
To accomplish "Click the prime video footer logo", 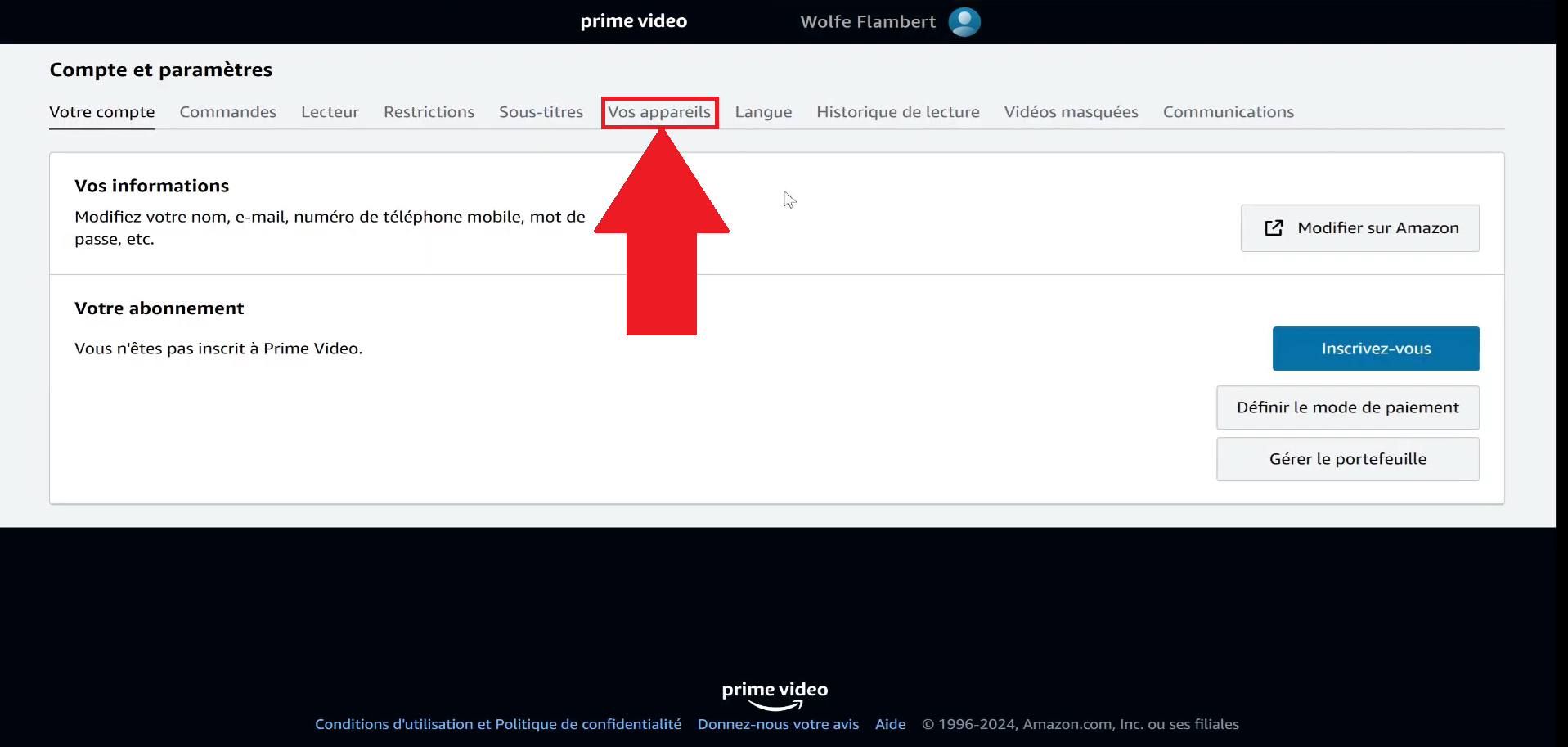I will (774, 695).
